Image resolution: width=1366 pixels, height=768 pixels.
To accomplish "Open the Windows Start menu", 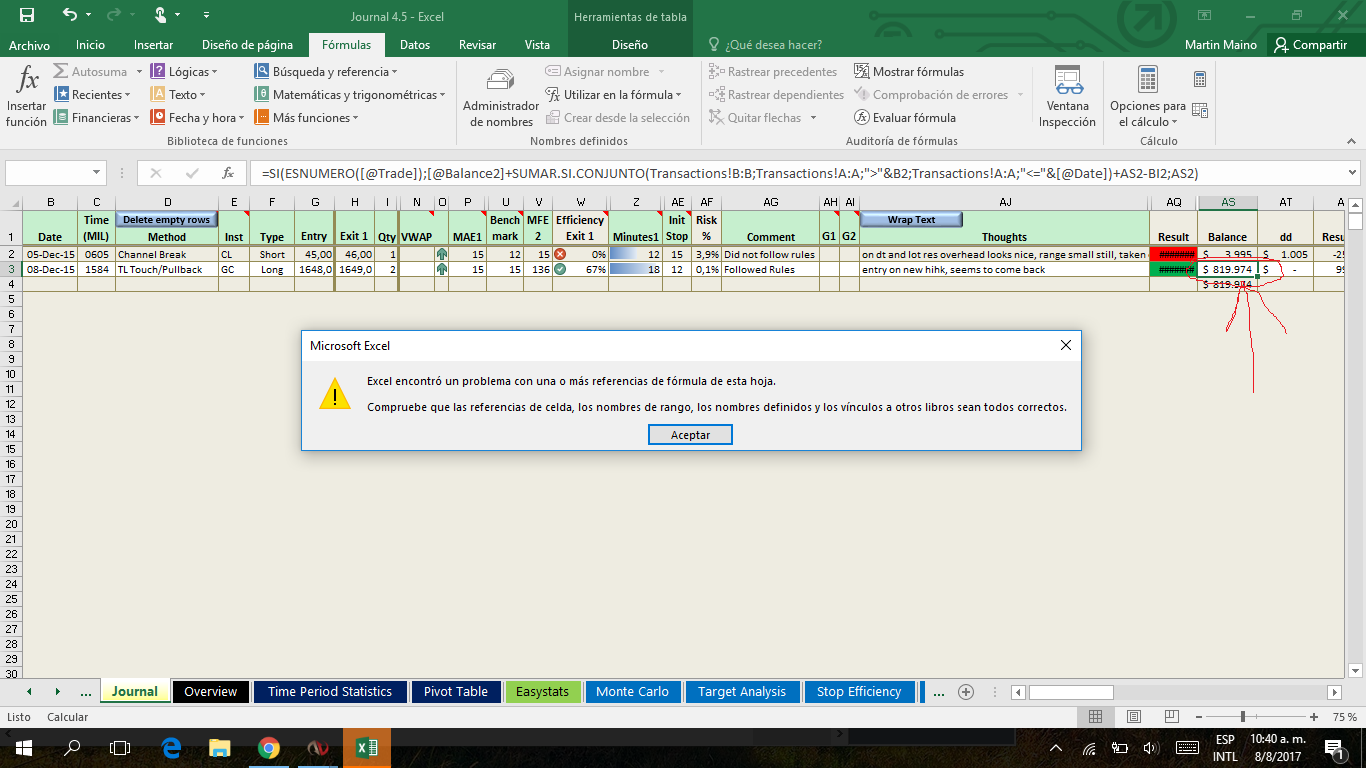I will [23, 748].
